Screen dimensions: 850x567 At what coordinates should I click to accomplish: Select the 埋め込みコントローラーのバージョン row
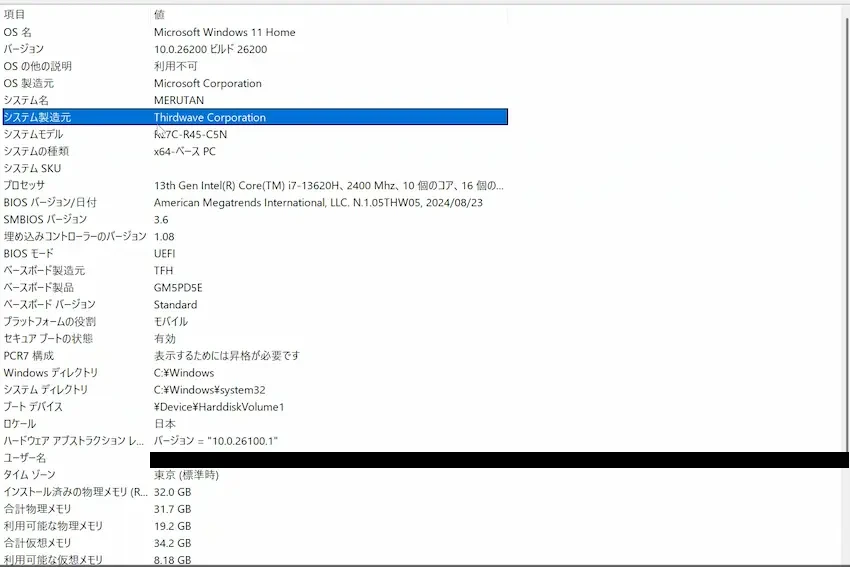[x=255, y=236]
